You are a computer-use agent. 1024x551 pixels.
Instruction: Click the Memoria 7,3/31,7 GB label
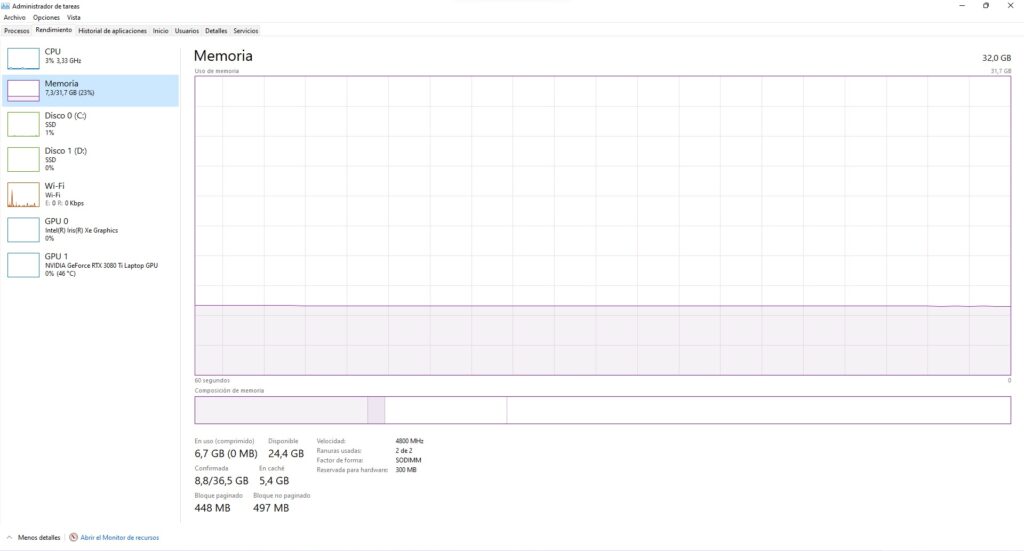pyautogui.click(x=69, y=88)
